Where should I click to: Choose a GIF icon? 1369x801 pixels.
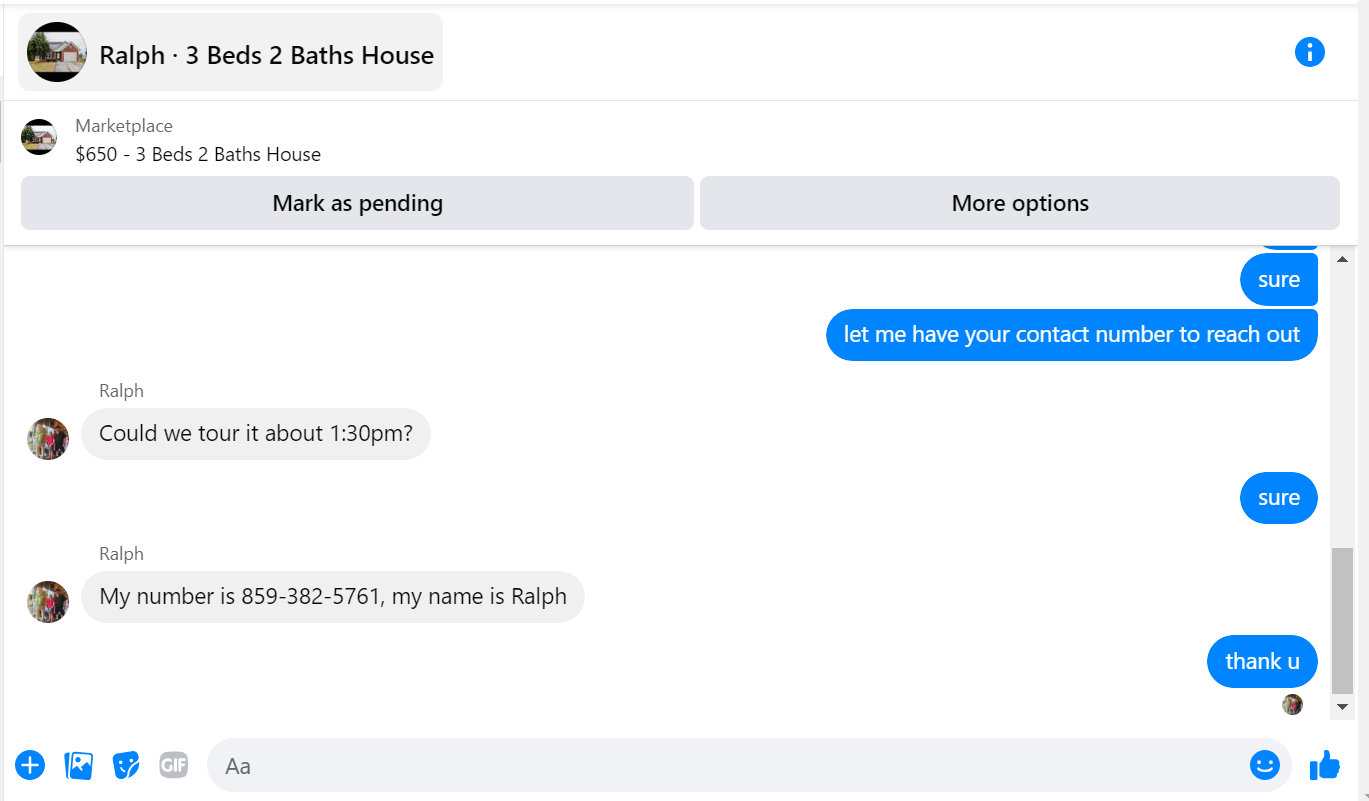(x=174, y=765)
